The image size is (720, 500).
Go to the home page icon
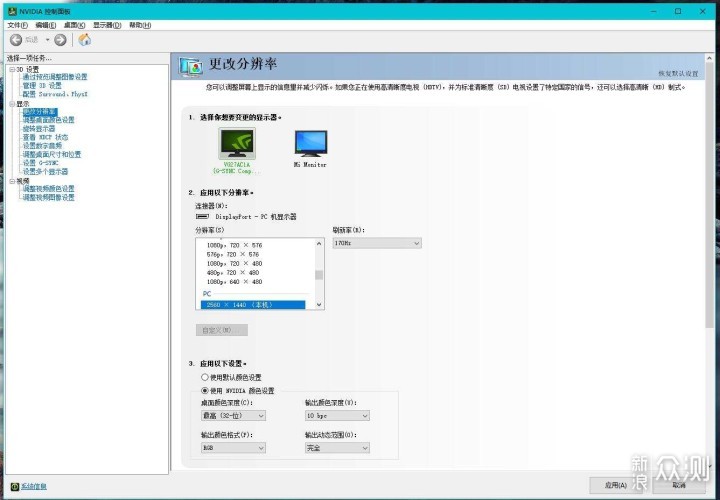[84, 40]
